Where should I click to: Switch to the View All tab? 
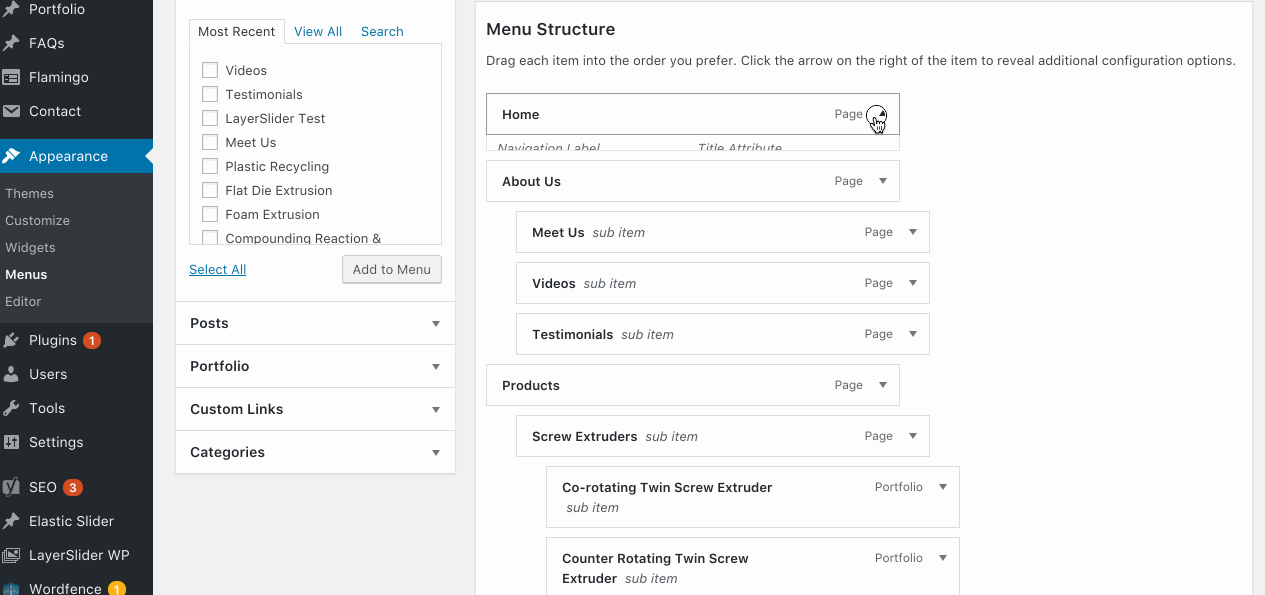point(318,31)
